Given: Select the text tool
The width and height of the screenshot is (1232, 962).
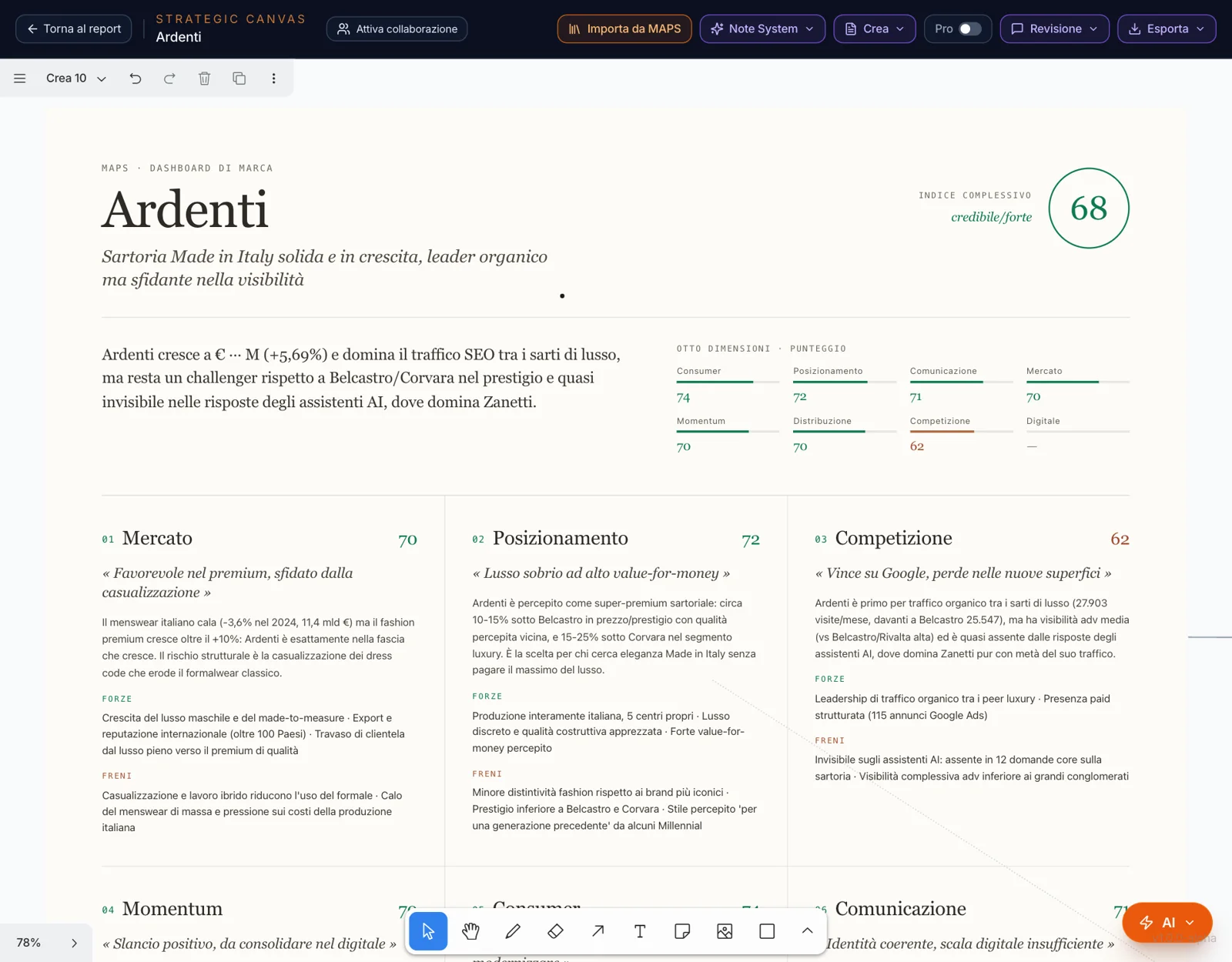Looking at the screenshot, I should pyautogui.click(x=640, y=931).
